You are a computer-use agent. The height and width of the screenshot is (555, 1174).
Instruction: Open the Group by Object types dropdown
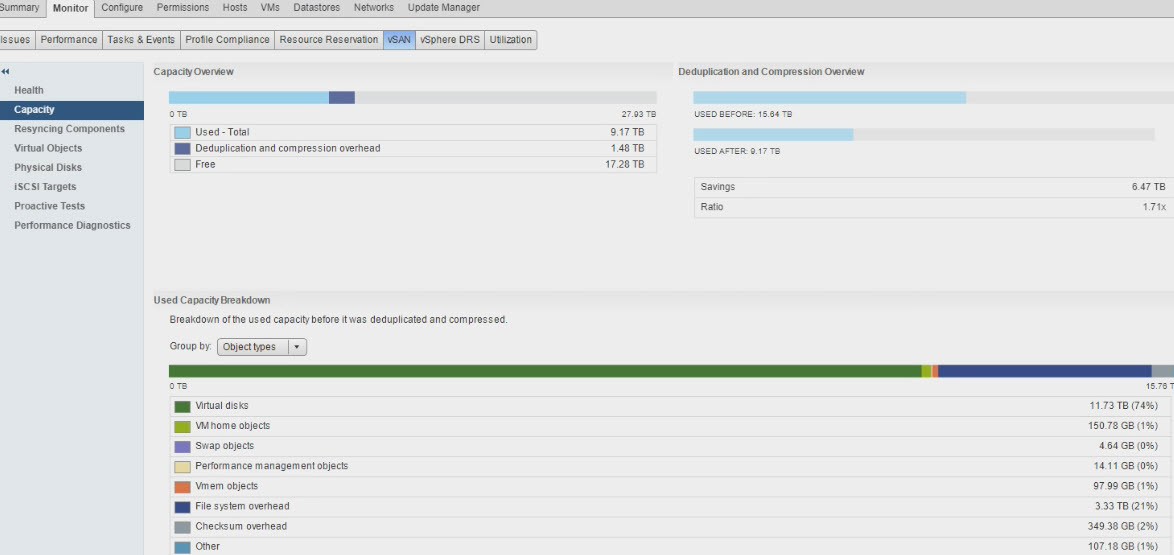point(262,347)
